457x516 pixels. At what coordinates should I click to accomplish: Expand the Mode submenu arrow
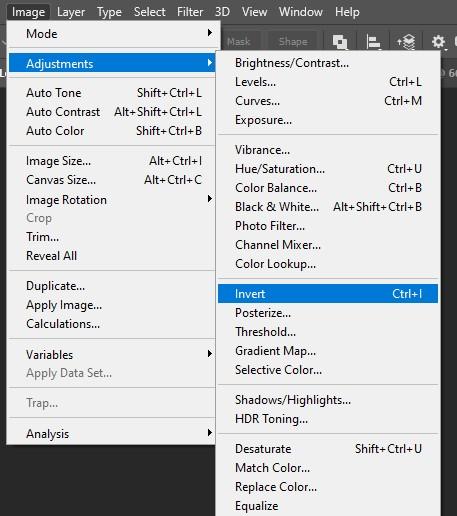209,33
